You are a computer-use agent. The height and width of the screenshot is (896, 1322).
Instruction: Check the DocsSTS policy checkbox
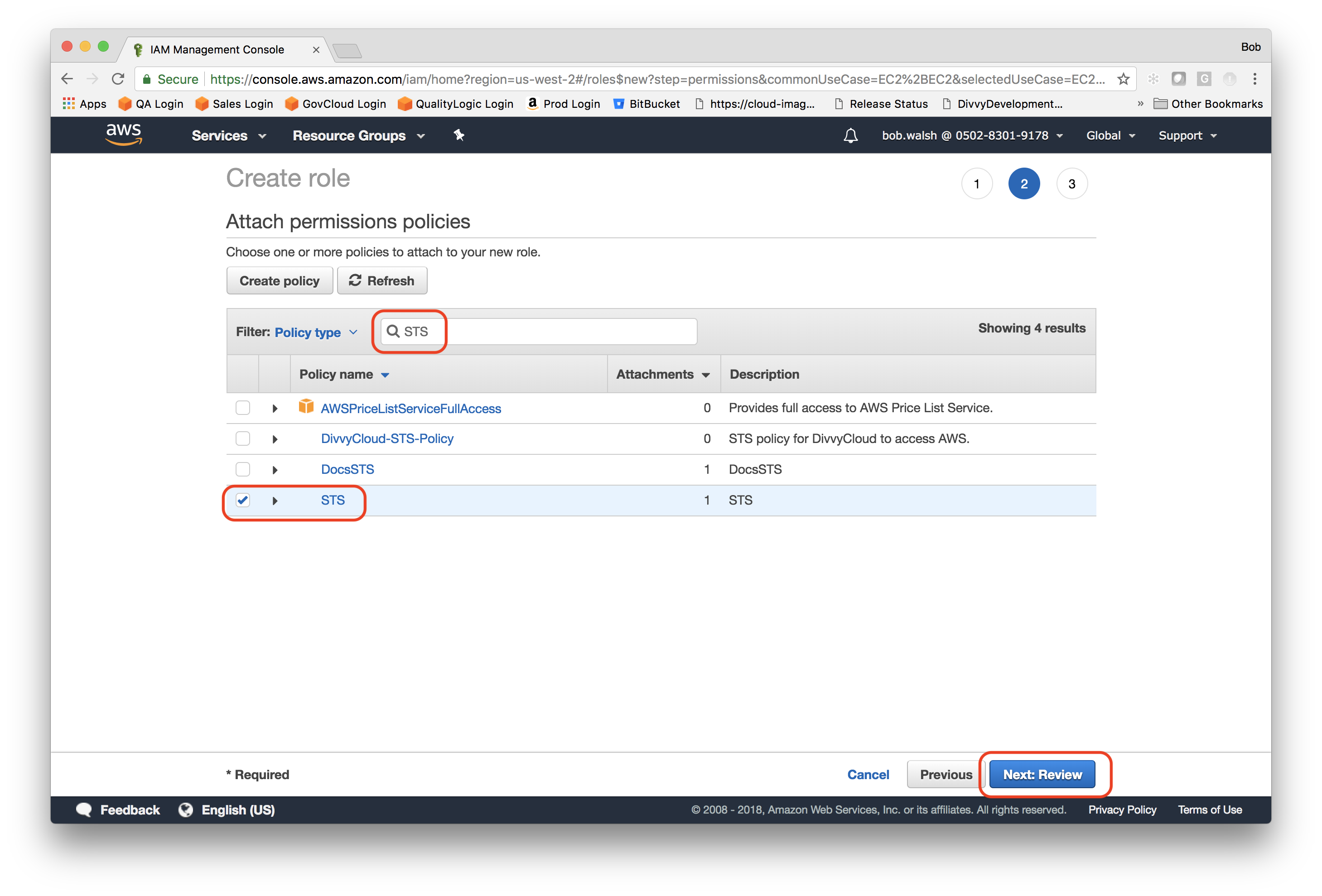tap(243, 469)
